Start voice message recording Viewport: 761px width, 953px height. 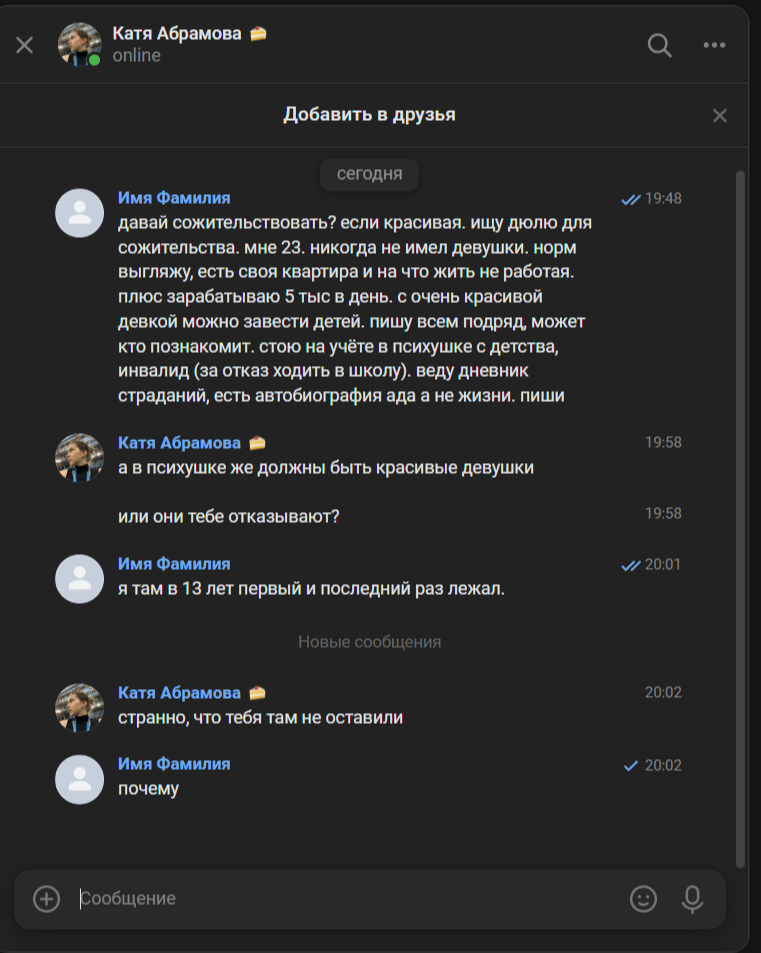692,899
